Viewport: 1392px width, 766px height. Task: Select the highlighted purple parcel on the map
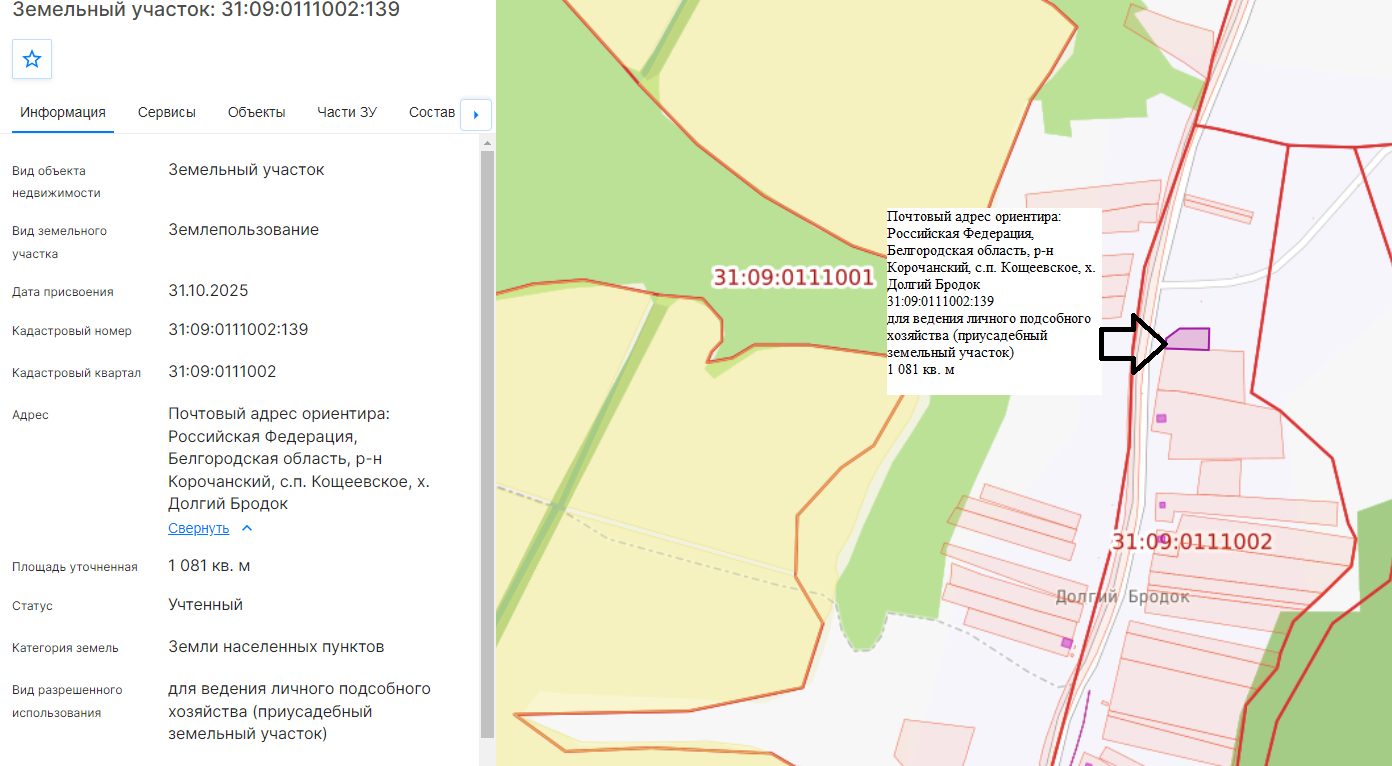click(1190, 339)
